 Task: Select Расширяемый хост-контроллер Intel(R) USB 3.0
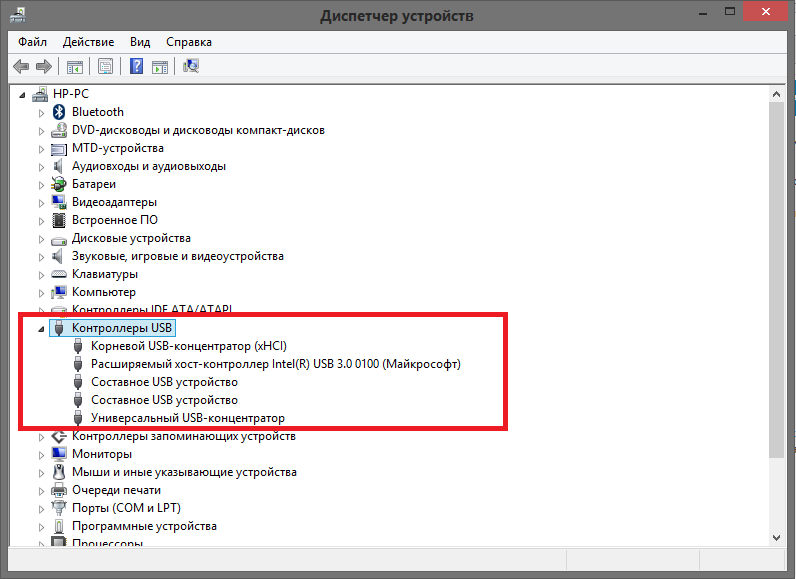276,364
